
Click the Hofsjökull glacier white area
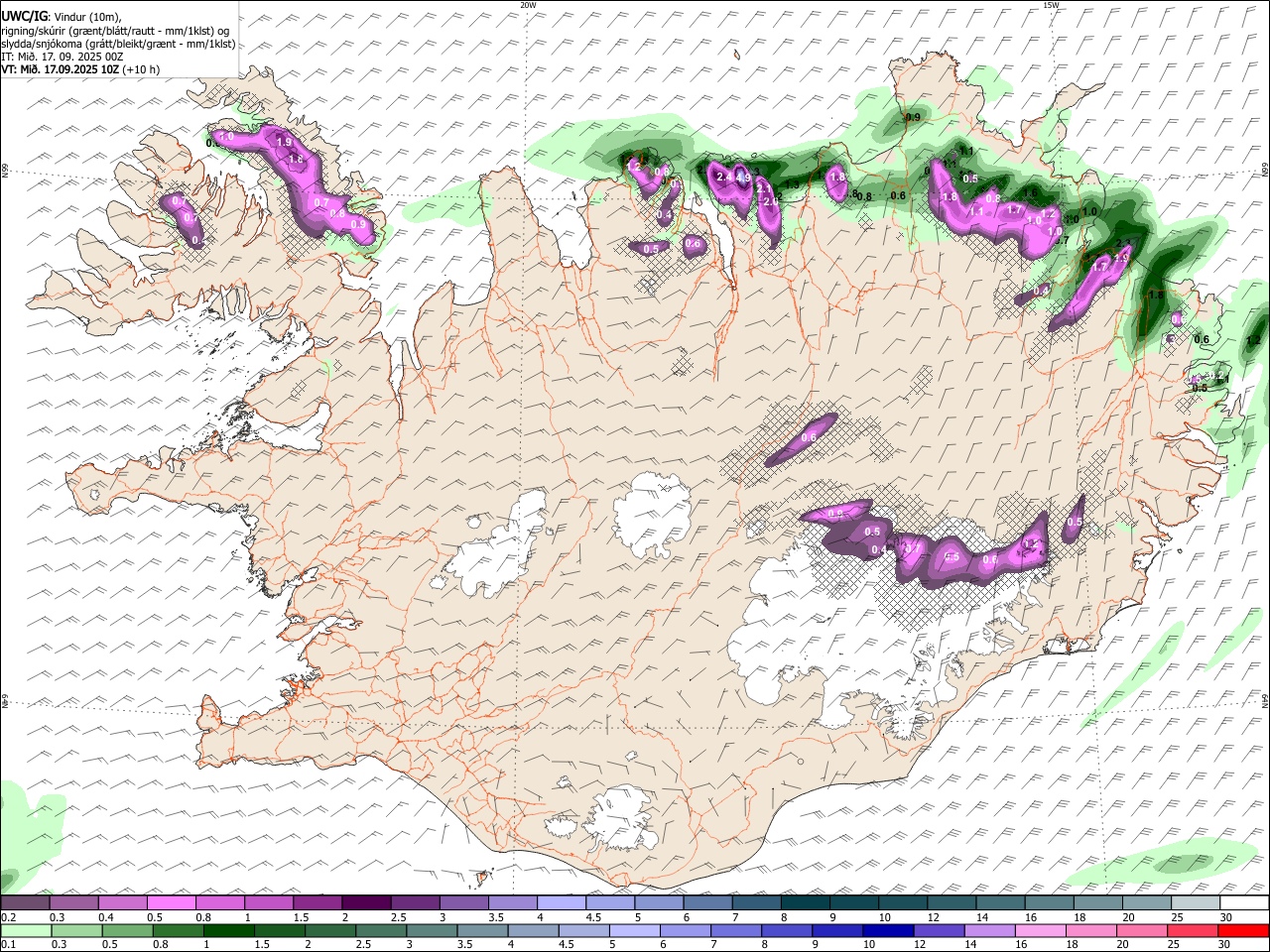point(652,515)
